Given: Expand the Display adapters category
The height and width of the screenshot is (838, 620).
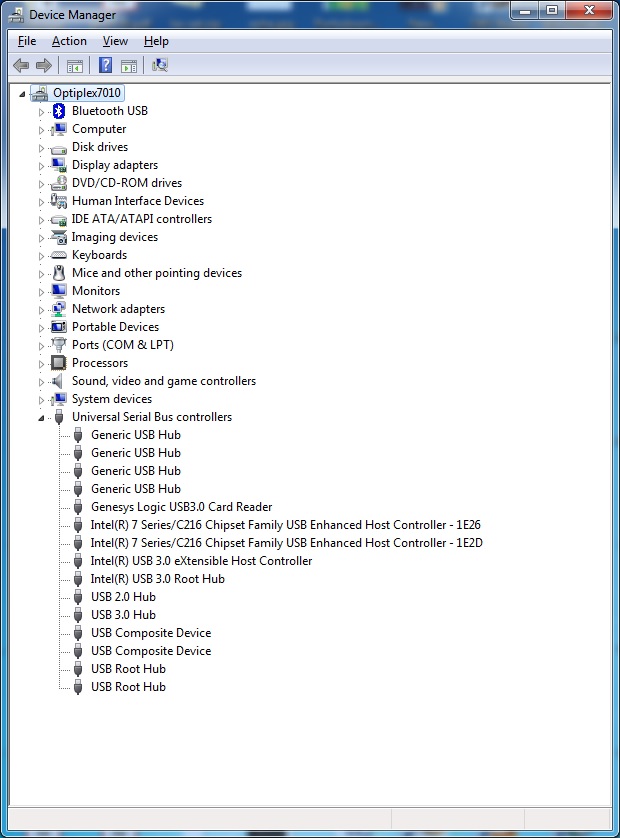Looking at the screenshot, I should click(x=41, y=166).
